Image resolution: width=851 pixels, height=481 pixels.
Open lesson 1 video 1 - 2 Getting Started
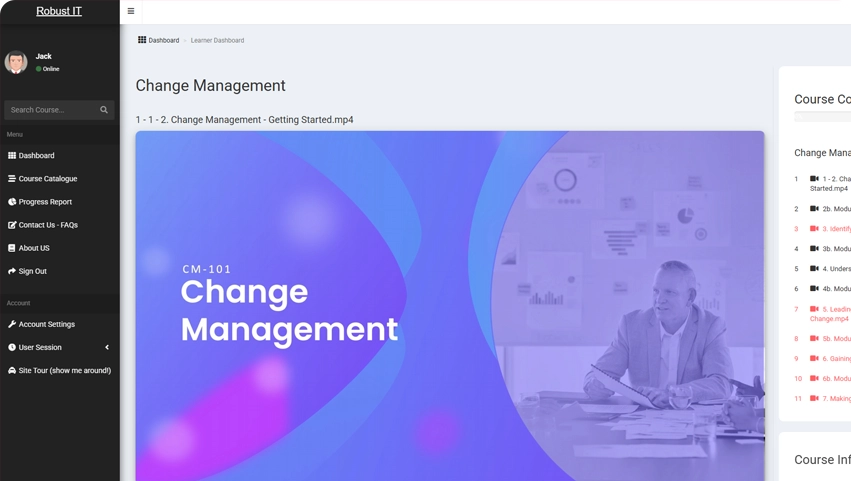(x=830, y=183)
